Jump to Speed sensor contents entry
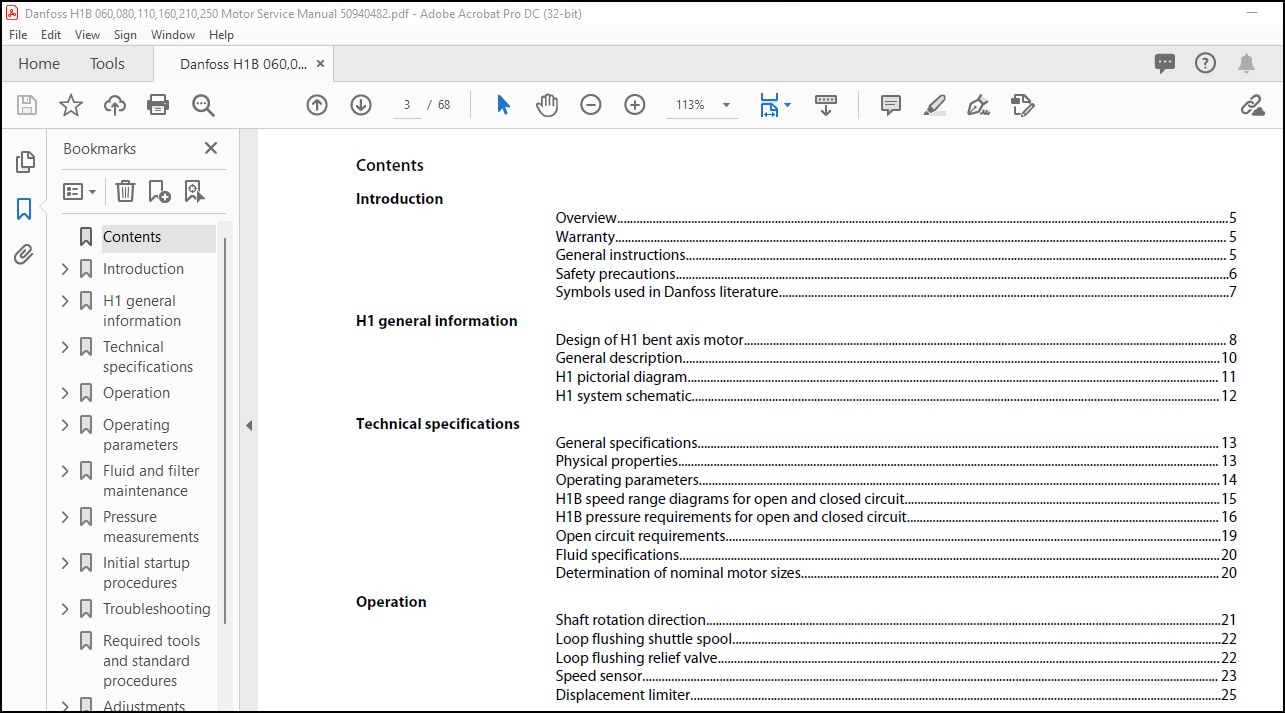 tap(896, 676)
